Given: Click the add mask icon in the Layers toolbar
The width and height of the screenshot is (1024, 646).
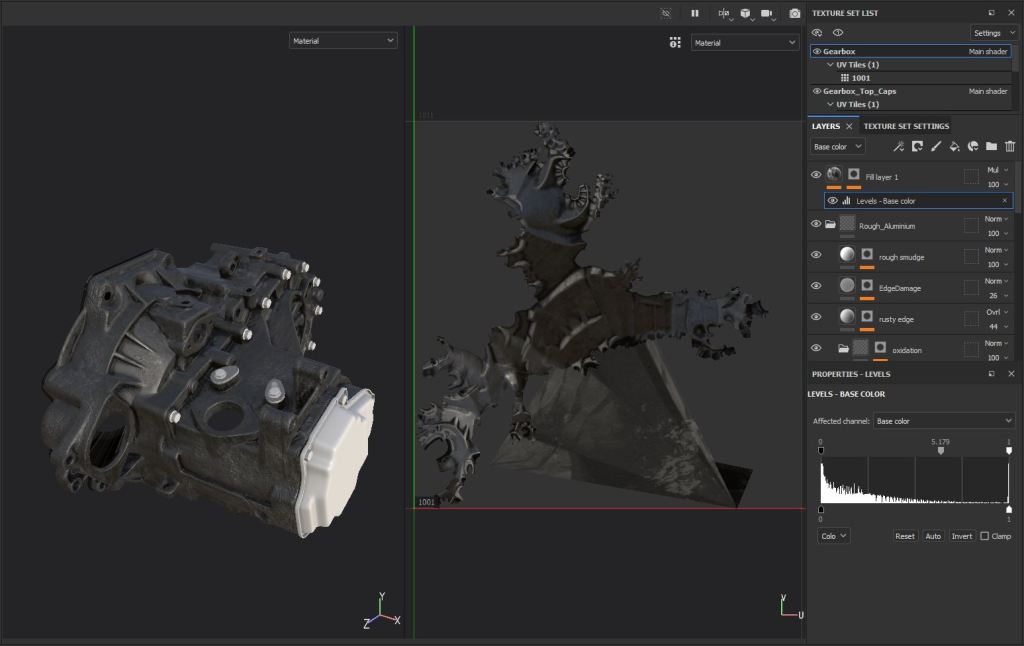Looking at the screenshot, I should coord(917,147).
